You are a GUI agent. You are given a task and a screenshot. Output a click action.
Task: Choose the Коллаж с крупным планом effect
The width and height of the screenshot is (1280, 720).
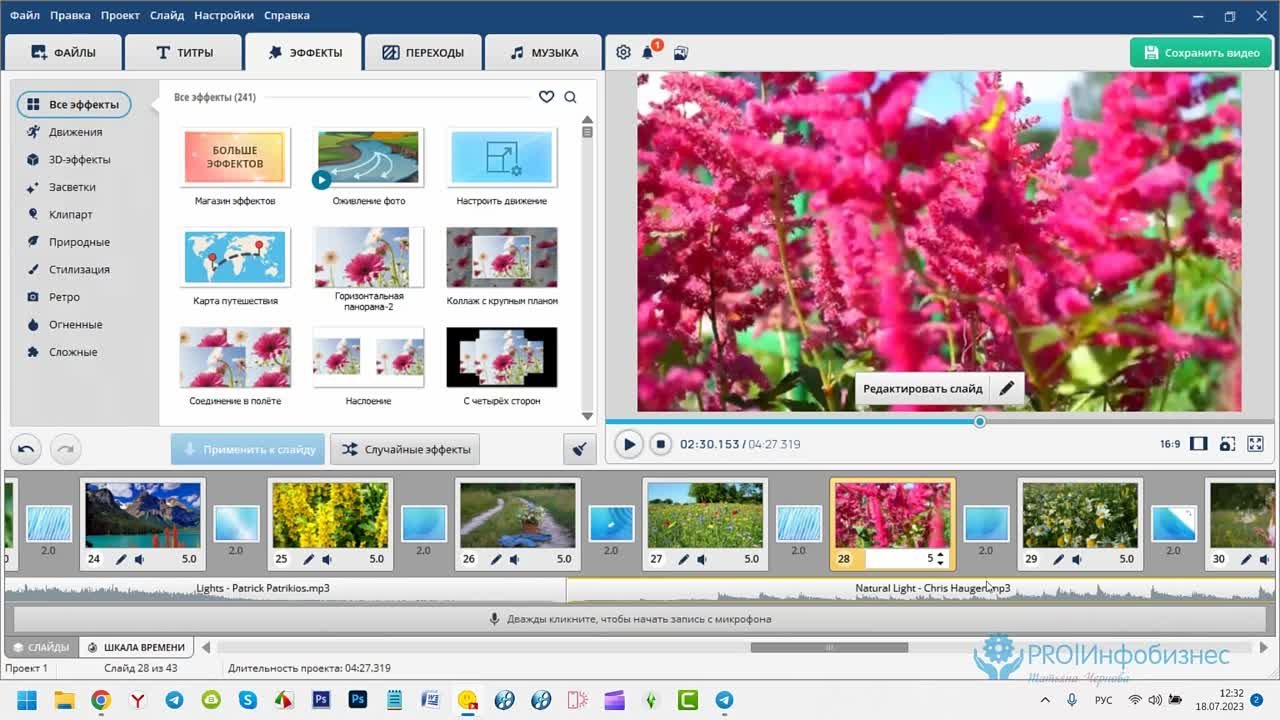coord(502,257)
